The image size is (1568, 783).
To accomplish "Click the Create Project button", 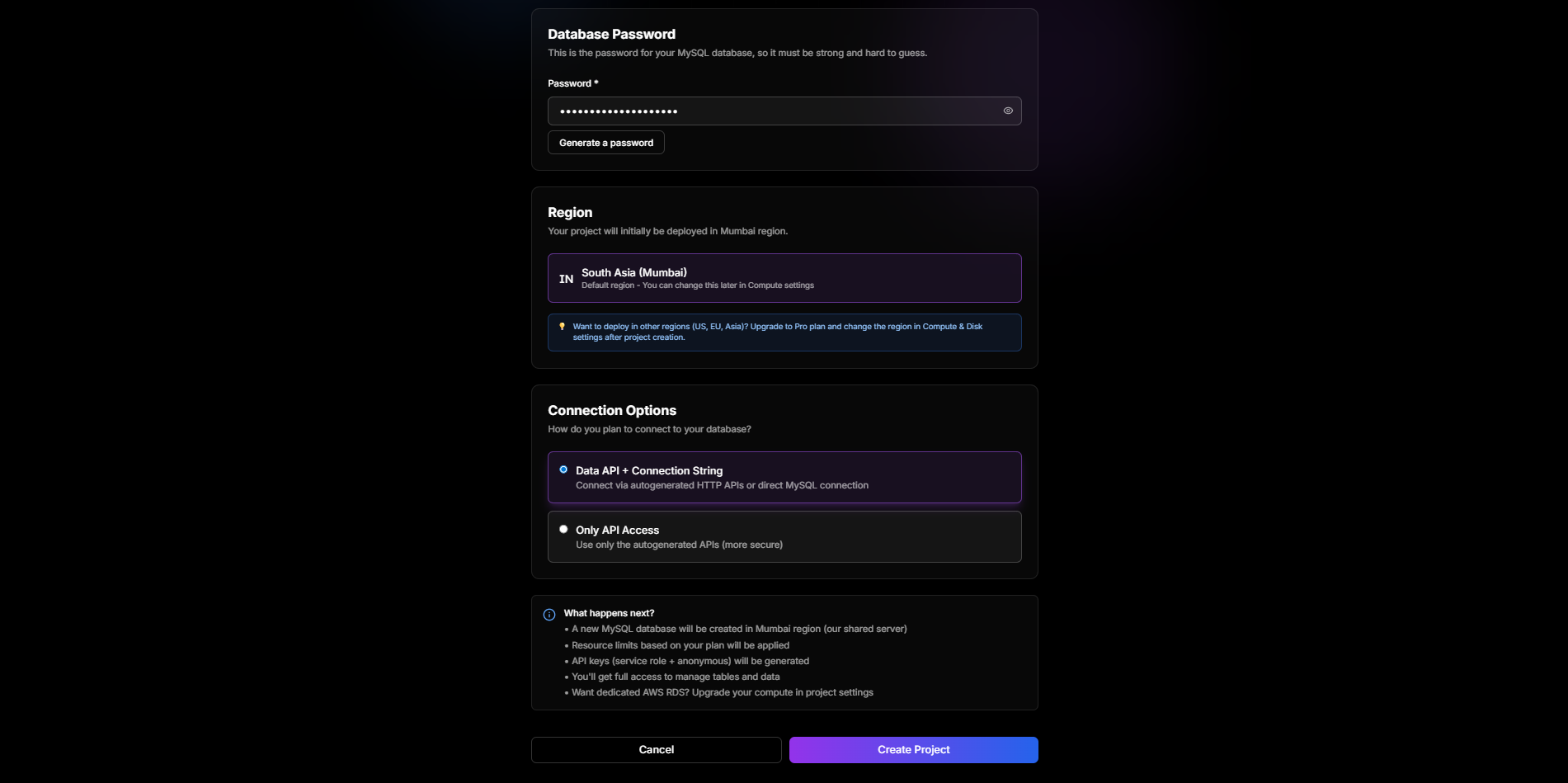I will (x=913, y=750).
